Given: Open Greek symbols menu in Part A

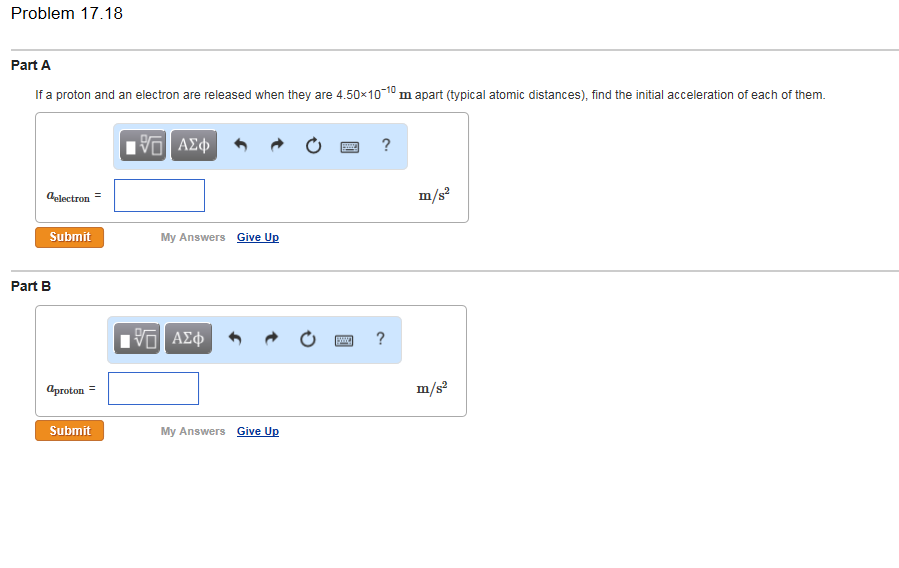Looking at the screenshot, I should [x=194, y=146].
